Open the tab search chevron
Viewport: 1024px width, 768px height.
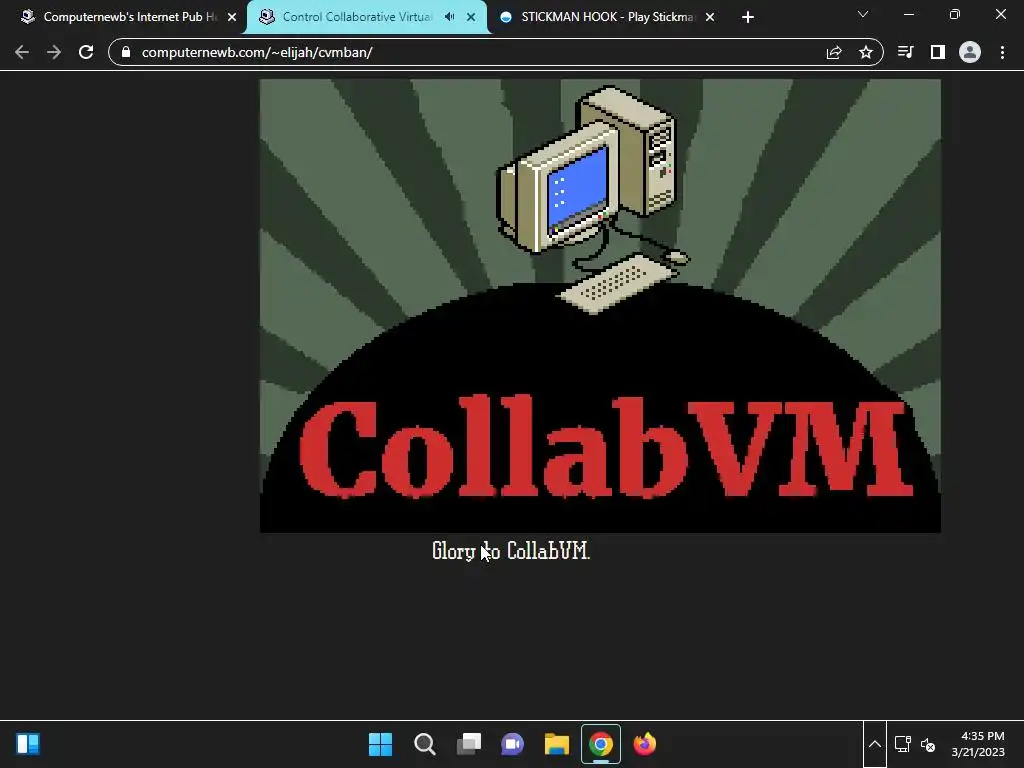(863, 14)
